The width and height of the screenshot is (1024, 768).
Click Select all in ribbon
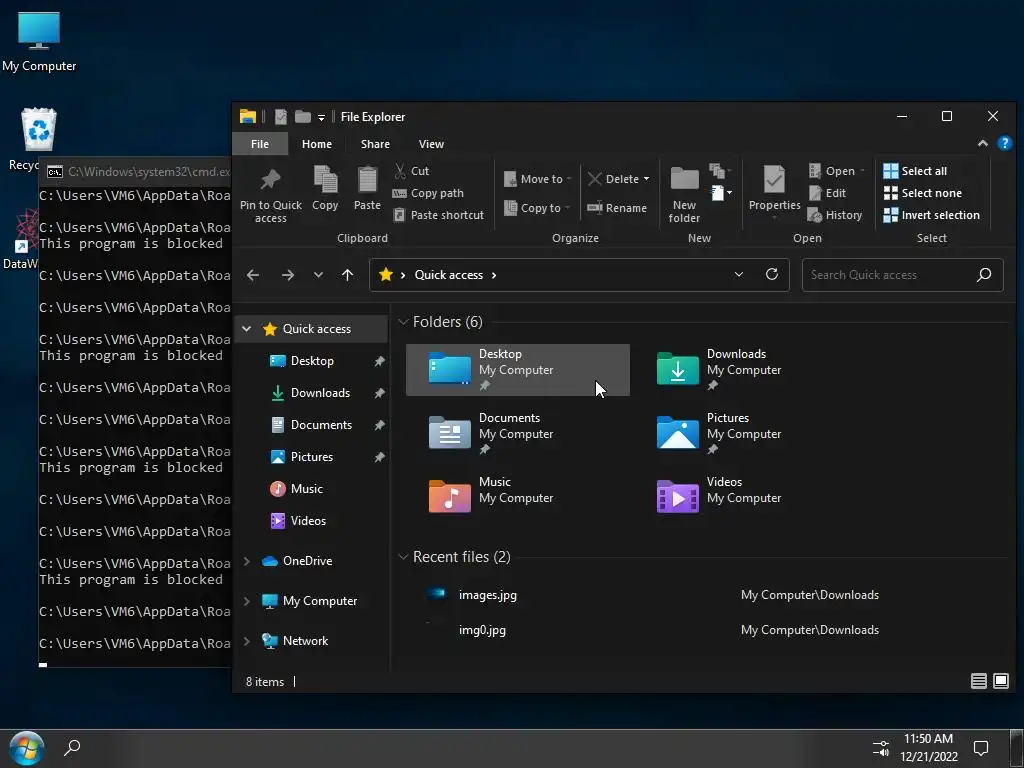915,171
